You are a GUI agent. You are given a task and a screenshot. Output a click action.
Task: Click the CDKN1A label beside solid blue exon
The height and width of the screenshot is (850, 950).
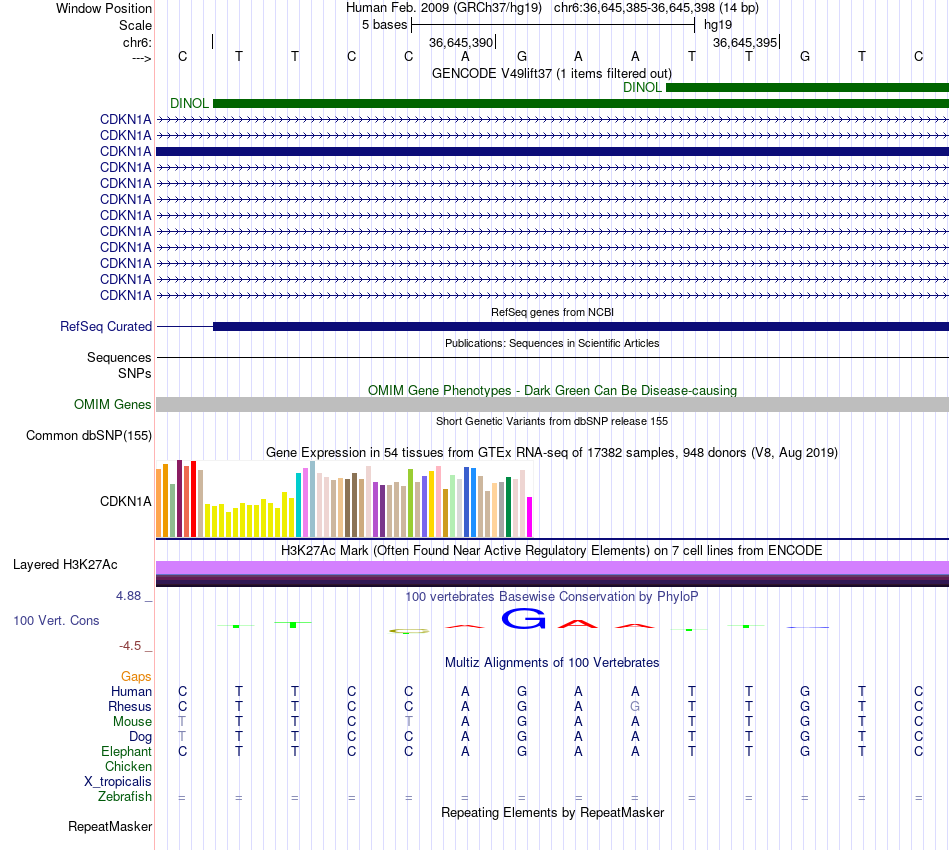pos(125,151)
